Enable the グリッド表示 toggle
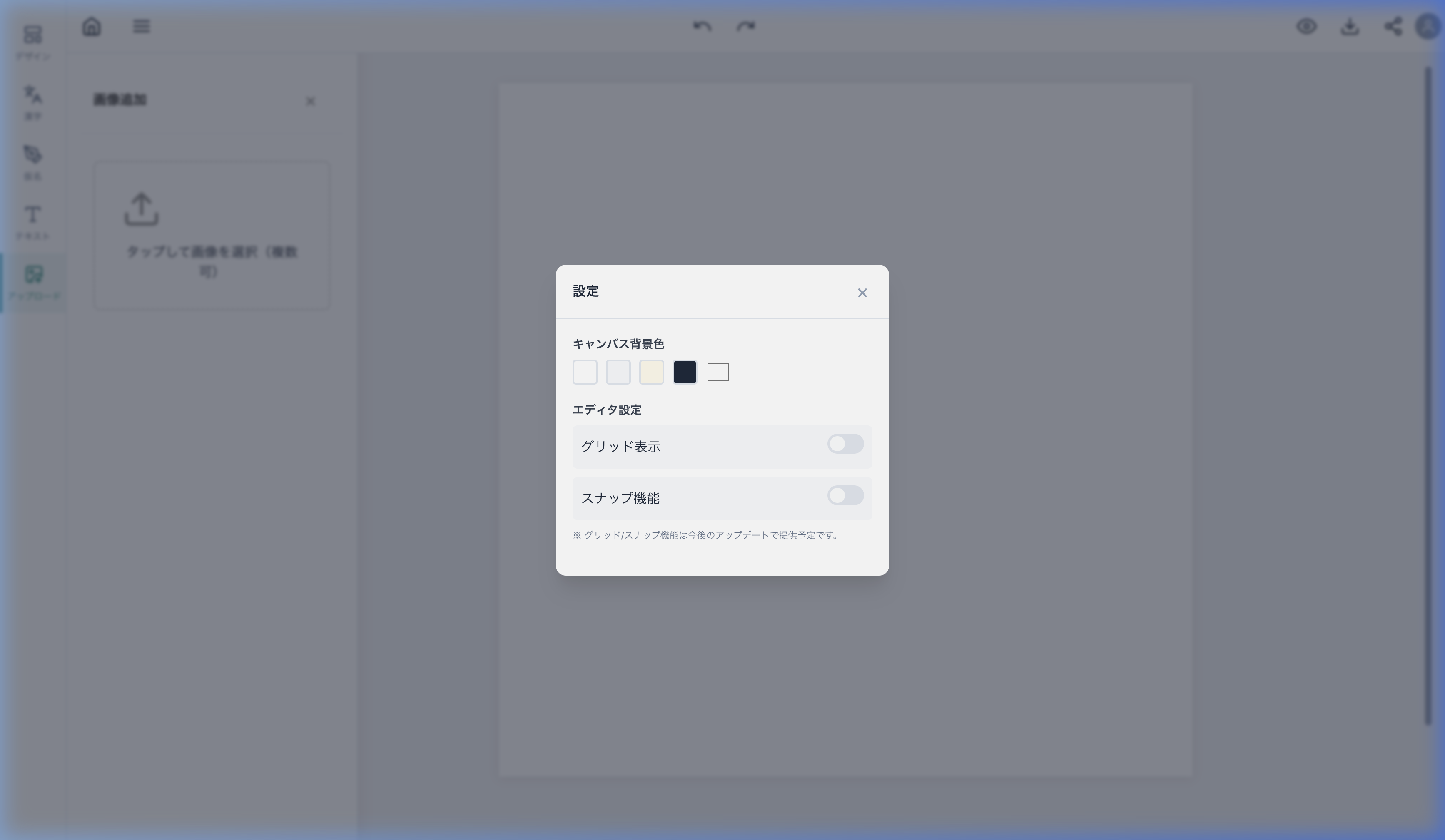This screenshot has height=840, width=1445. (845, 444)
